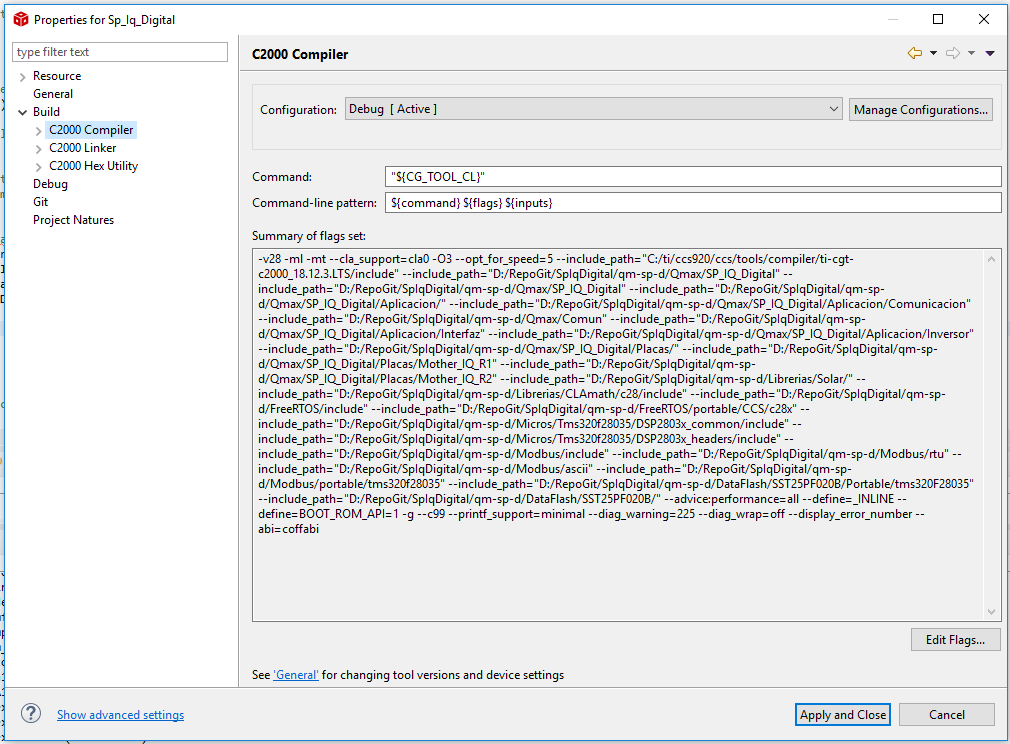
Task: Click Apply and Close
Action: [843, 714]
